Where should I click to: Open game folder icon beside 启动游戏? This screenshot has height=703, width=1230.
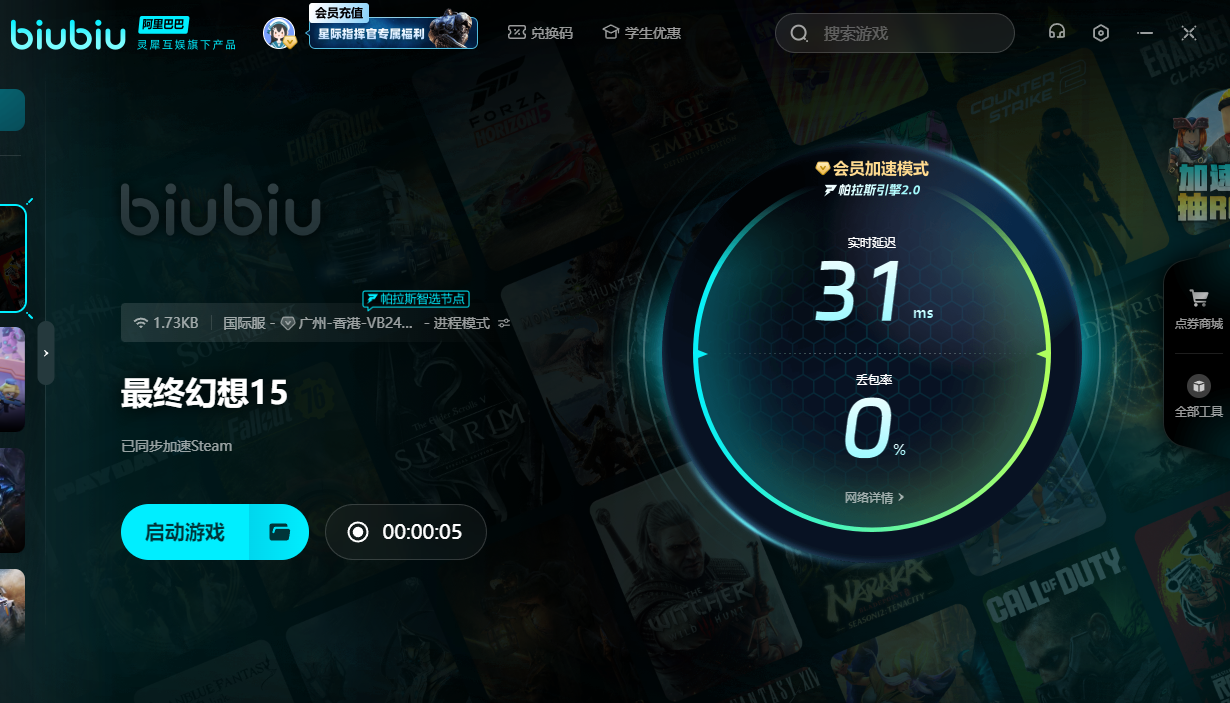(279, 532)
